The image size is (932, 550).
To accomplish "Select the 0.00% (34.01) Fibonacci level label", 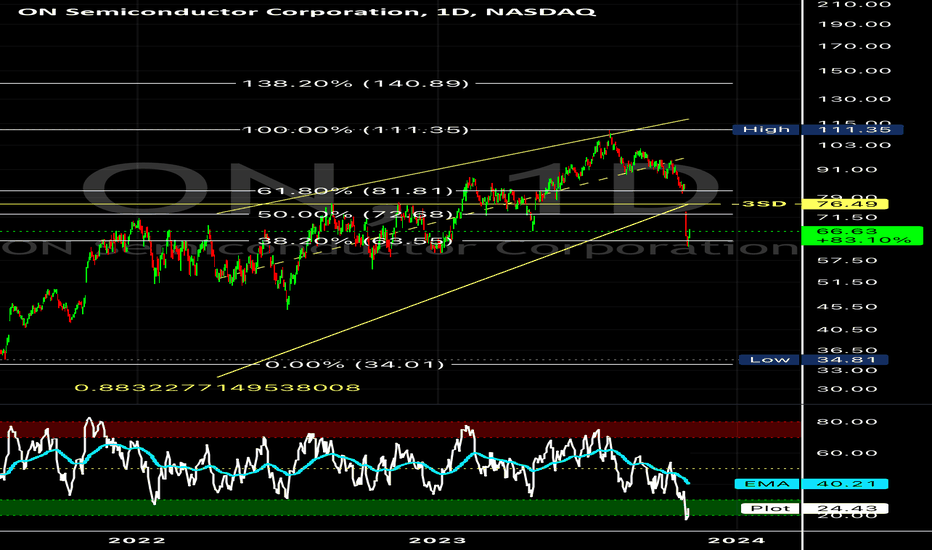I will click(x=355, y=364).
